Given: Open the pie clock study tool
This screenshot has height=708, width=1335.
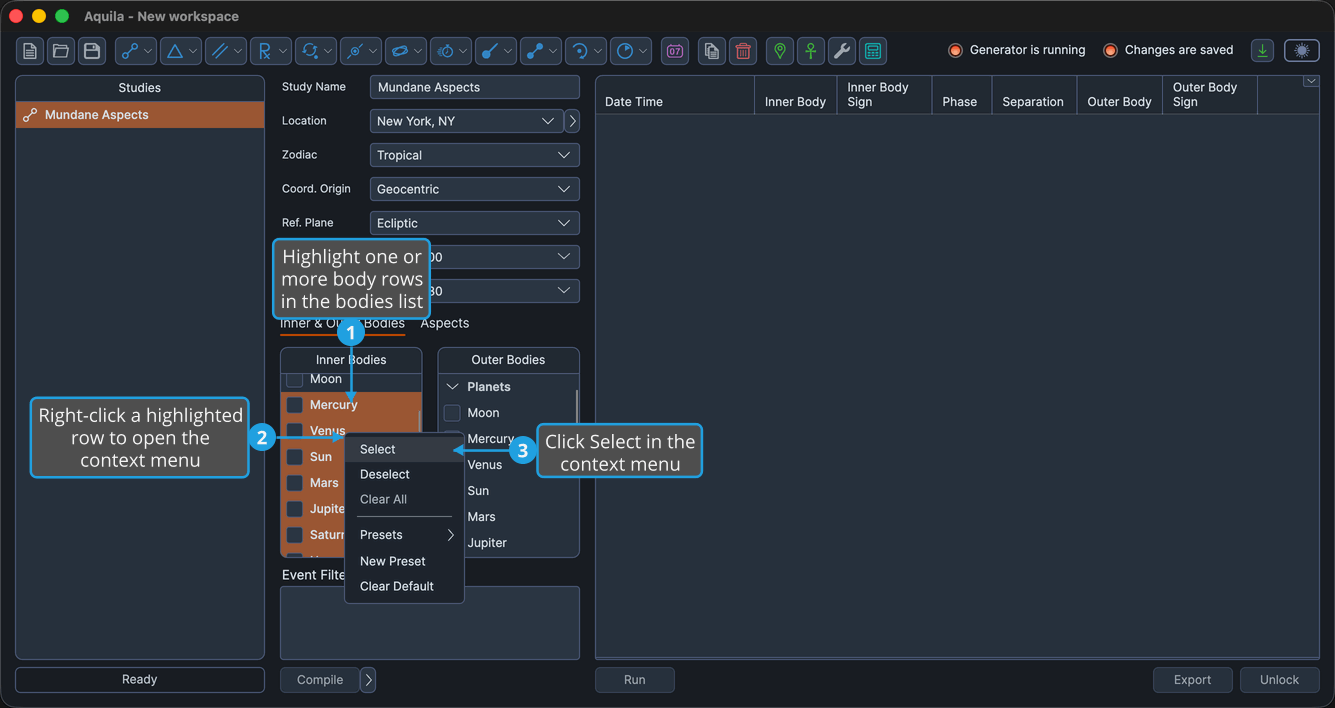Looking at the screenshot, I should coord(631,51).
